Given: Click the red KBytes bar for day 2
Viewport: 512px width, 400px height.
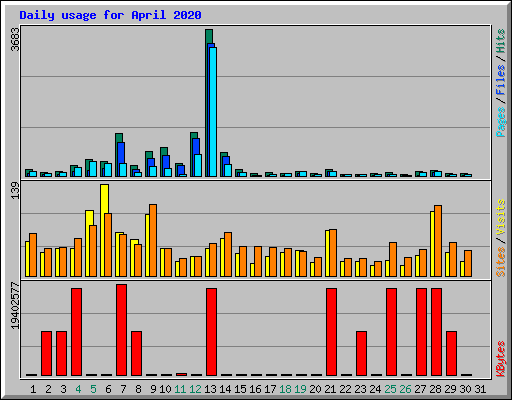Looking at the screenshot, I should click(x=46, y=353).
